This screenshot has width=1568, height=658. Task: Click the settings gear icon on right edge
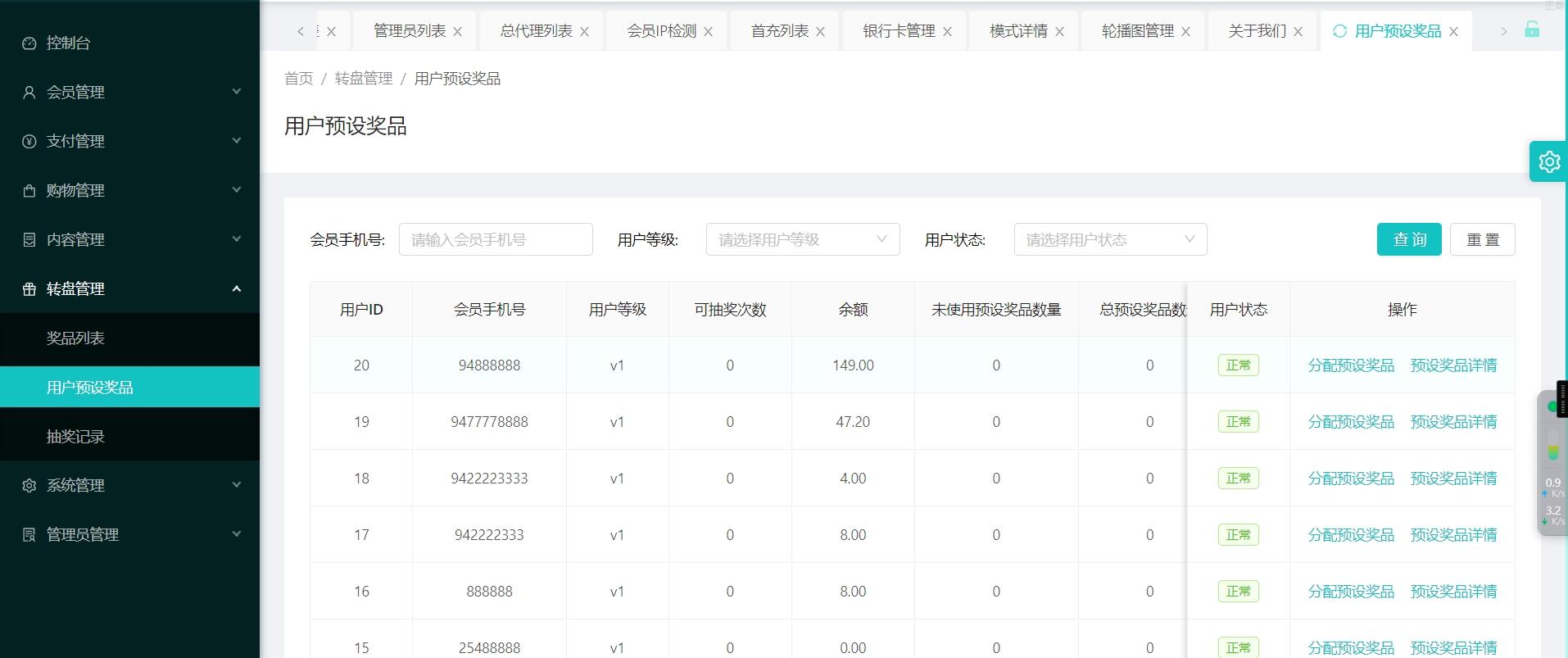(x=1548, y=161)
